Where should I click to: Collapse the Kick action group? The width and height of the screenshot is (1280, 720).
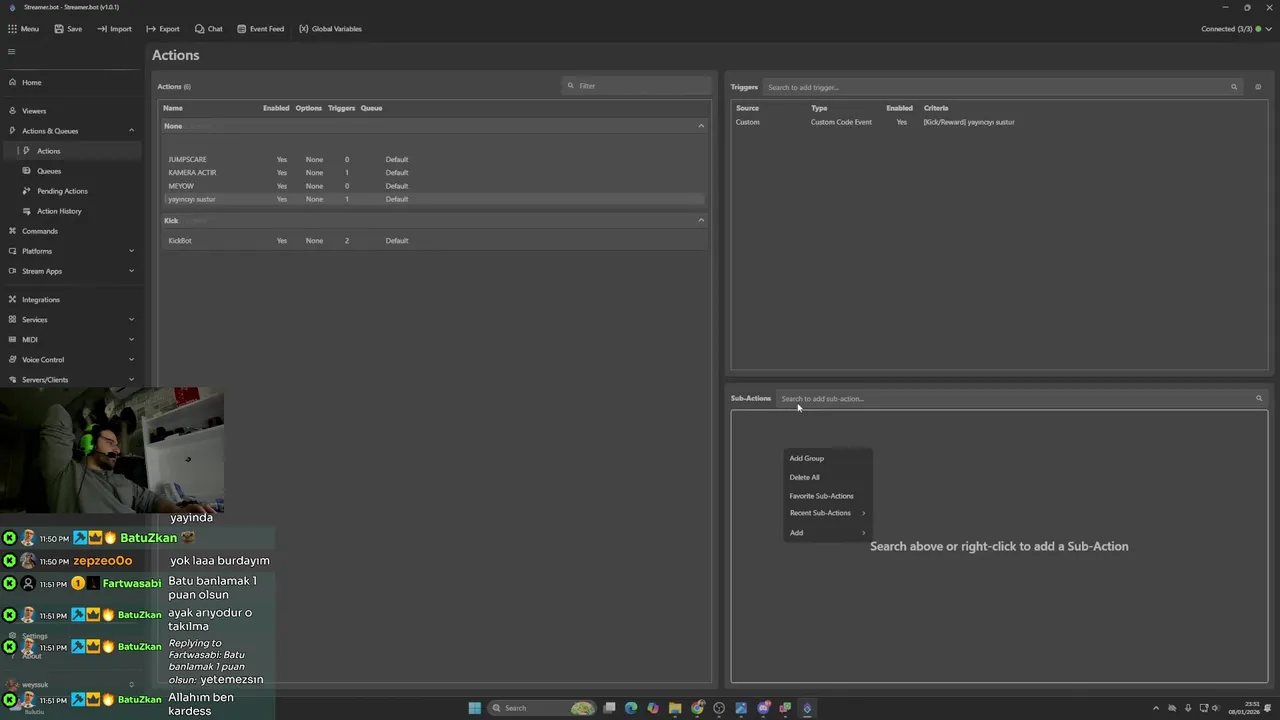pos(701,220)
